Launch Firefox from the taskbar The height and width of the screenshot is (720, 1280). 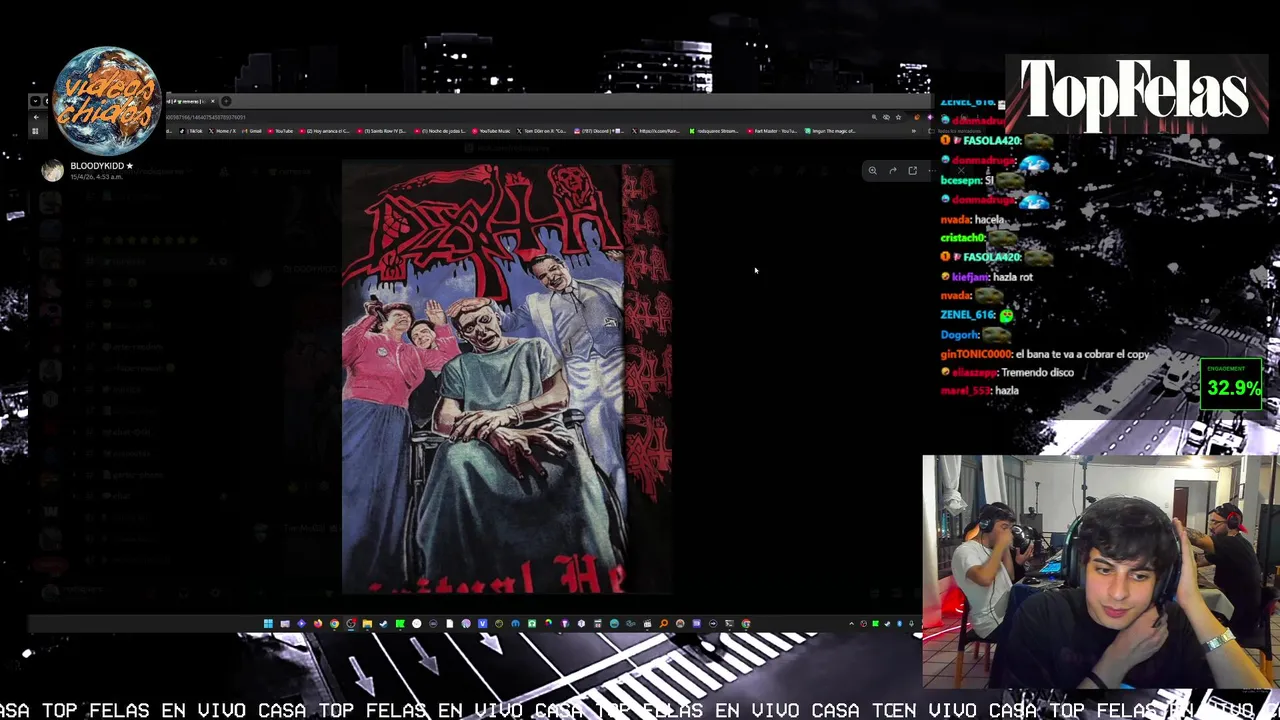318,624
